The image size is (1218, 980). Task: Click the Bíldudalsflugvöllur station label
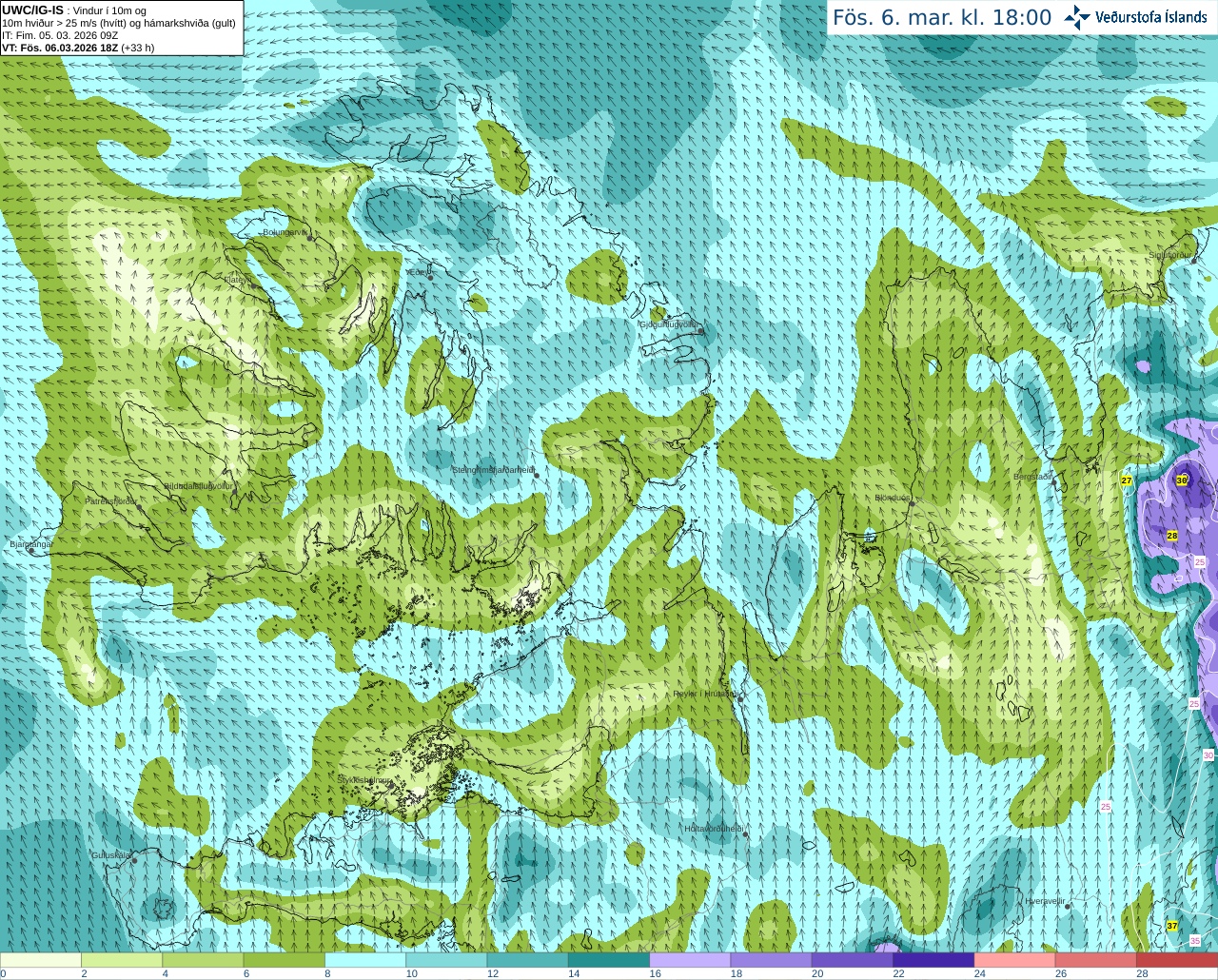tap(198, 485)
